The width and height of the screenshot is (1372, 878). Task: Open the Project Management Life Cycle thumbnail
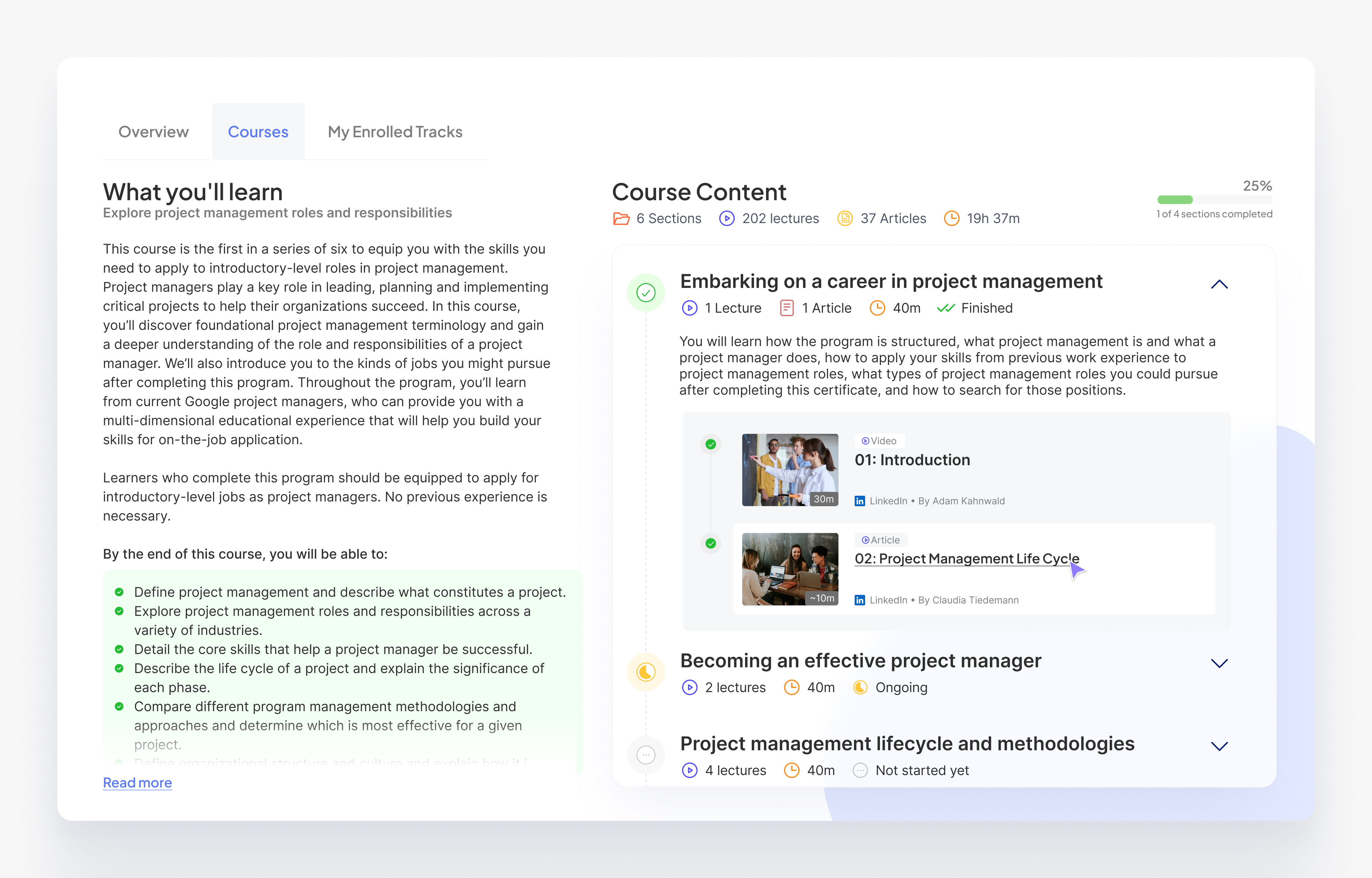coord(790,569)
